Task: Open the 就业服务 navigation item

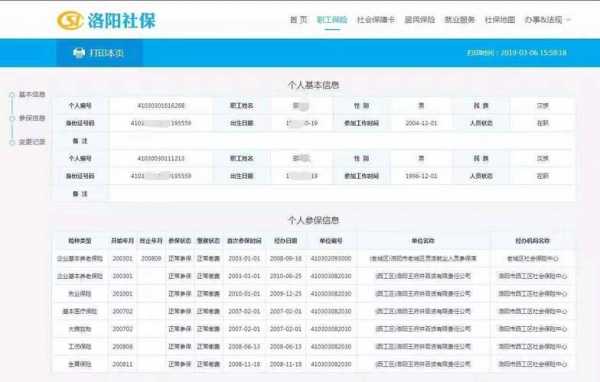Action: (x=460, y=20)
